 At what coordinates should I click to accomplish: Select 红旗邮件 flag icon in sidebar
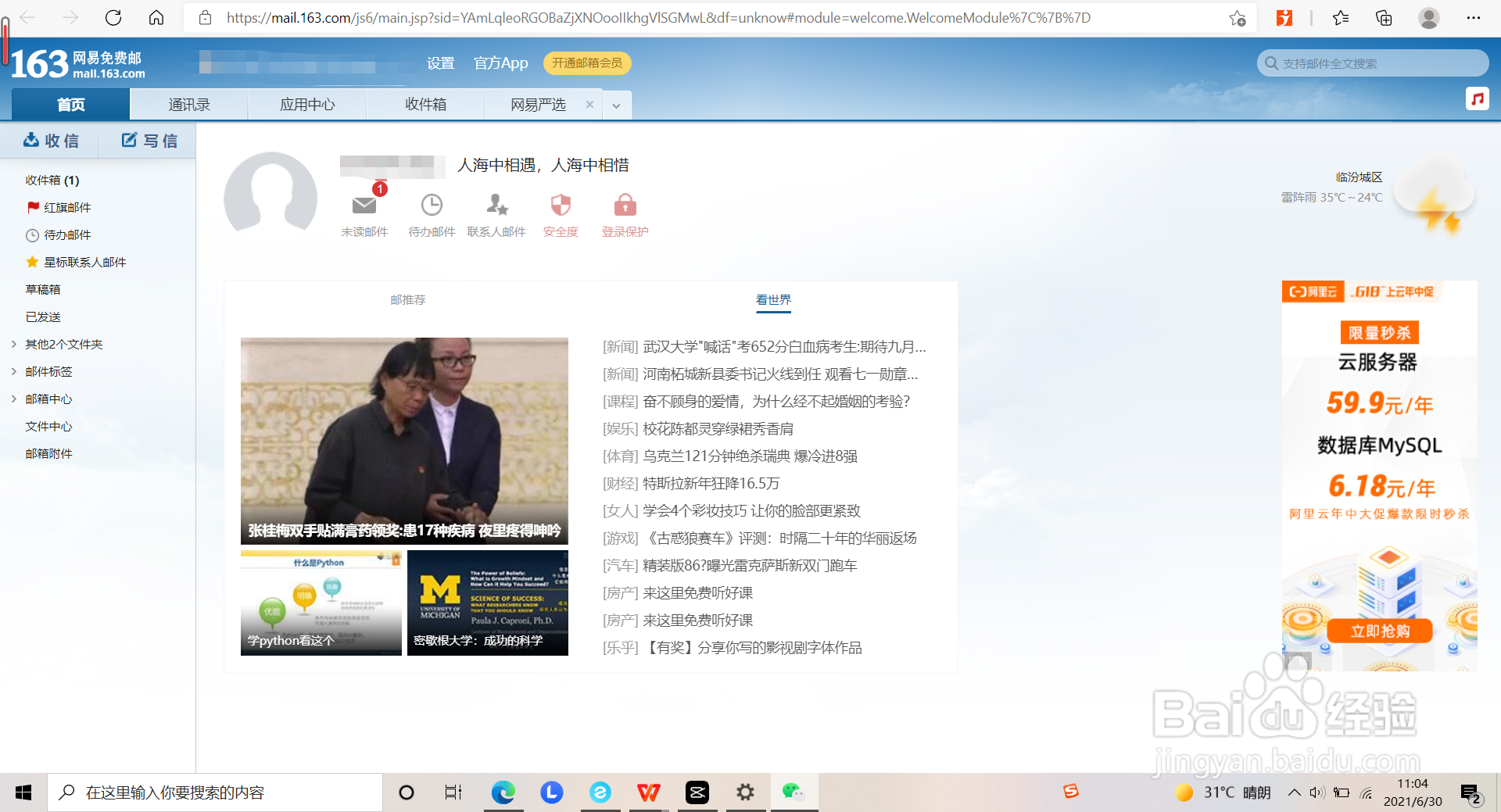pos(32,207)
